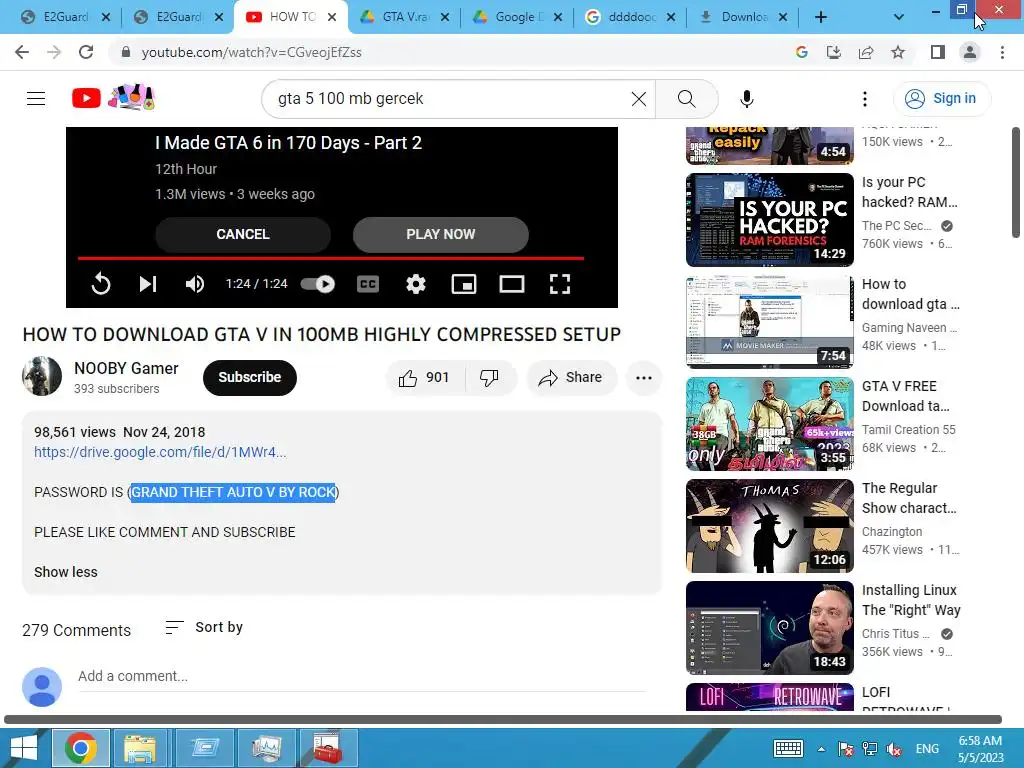Viewport: 1024px width, 768px height.
Task: Switch to Google Drive tab
Action: click(518, 17)
